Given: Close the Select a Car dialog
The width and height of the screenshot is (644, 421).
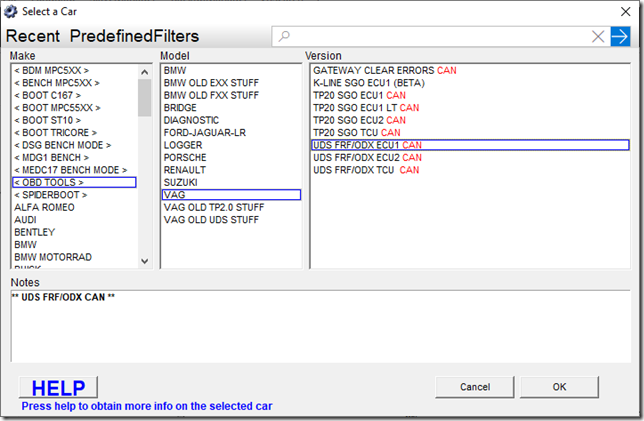Looking at the screenshot, I should [x=625, y=12].
